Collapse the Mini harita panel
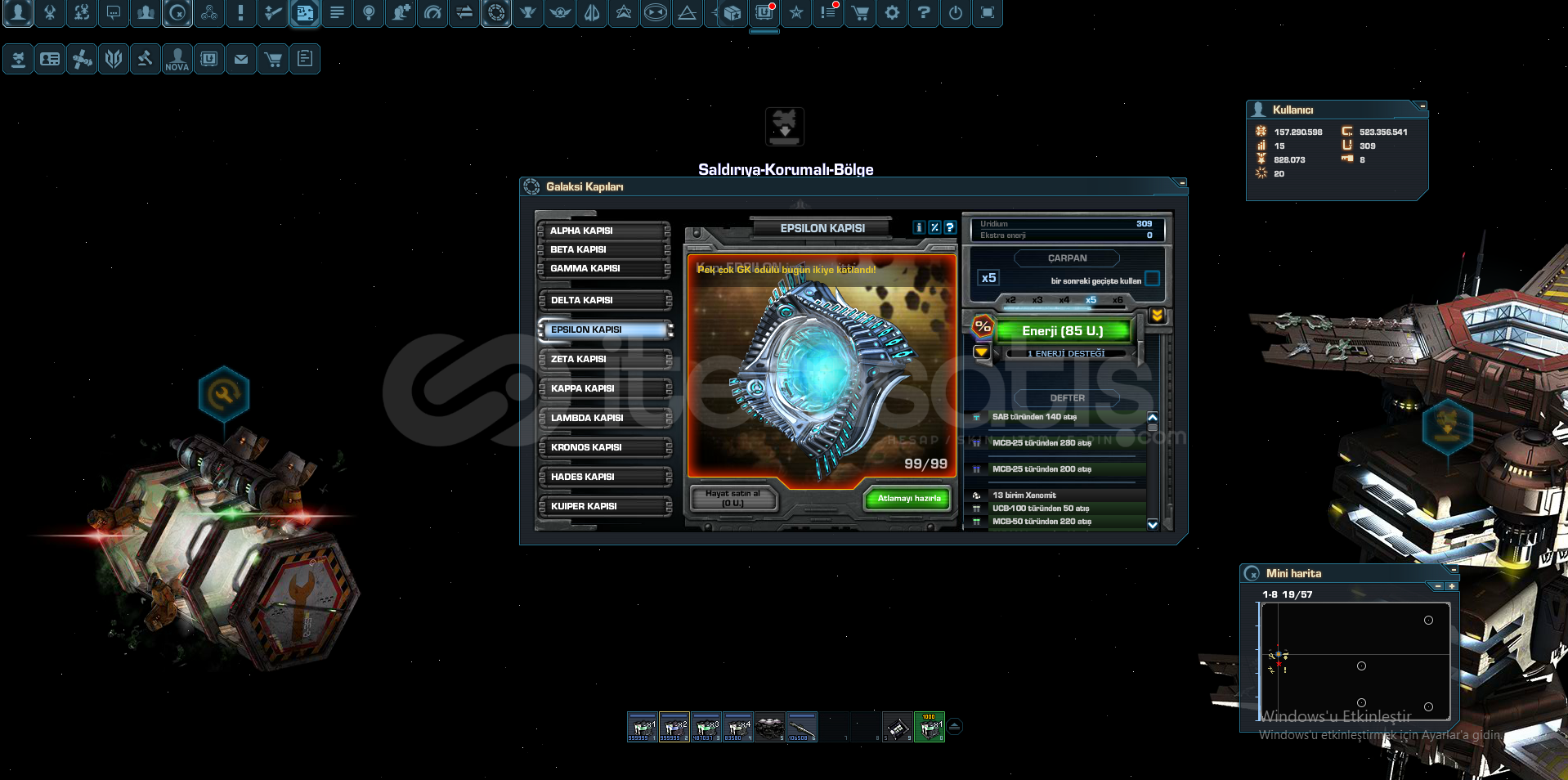 coord(1454,569)
